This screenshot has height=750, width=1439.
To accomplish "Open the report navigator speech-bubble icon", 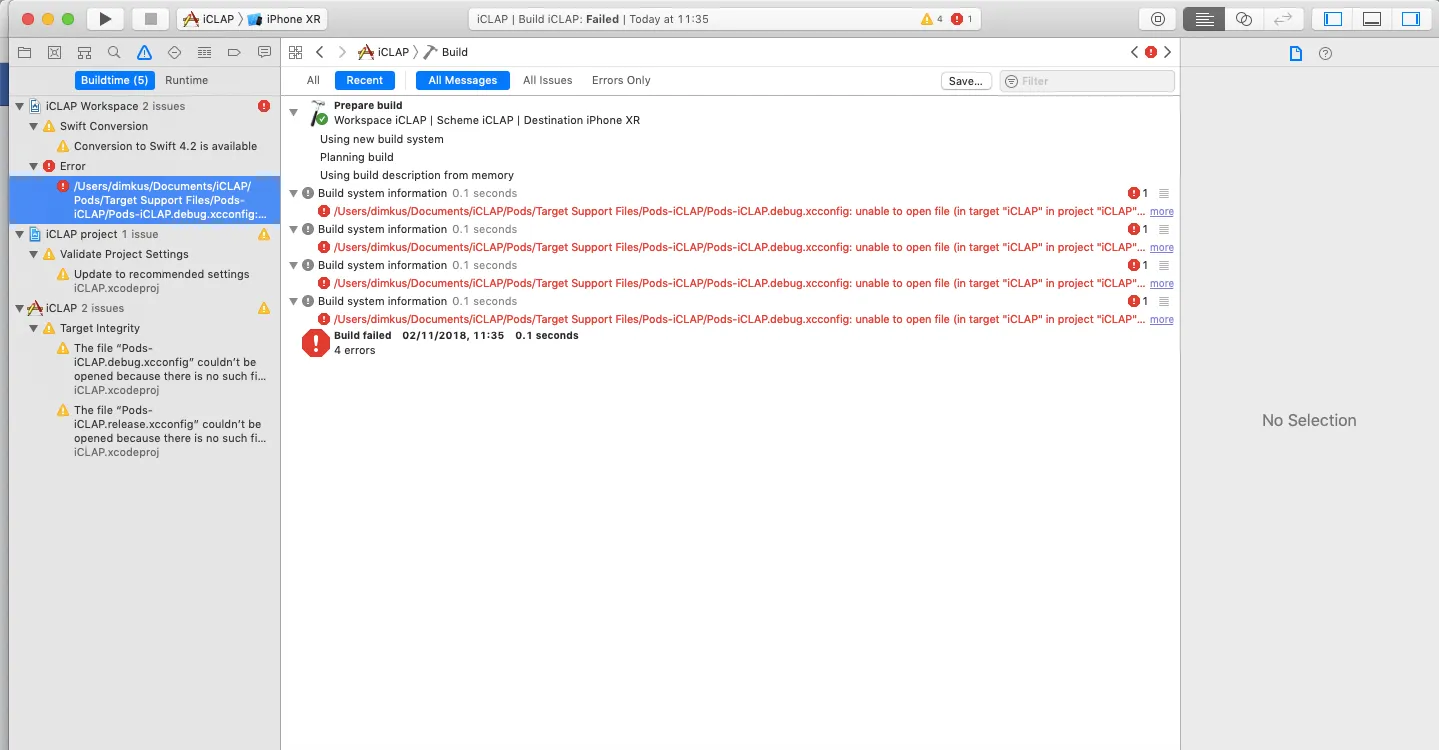I will (264, 52).
